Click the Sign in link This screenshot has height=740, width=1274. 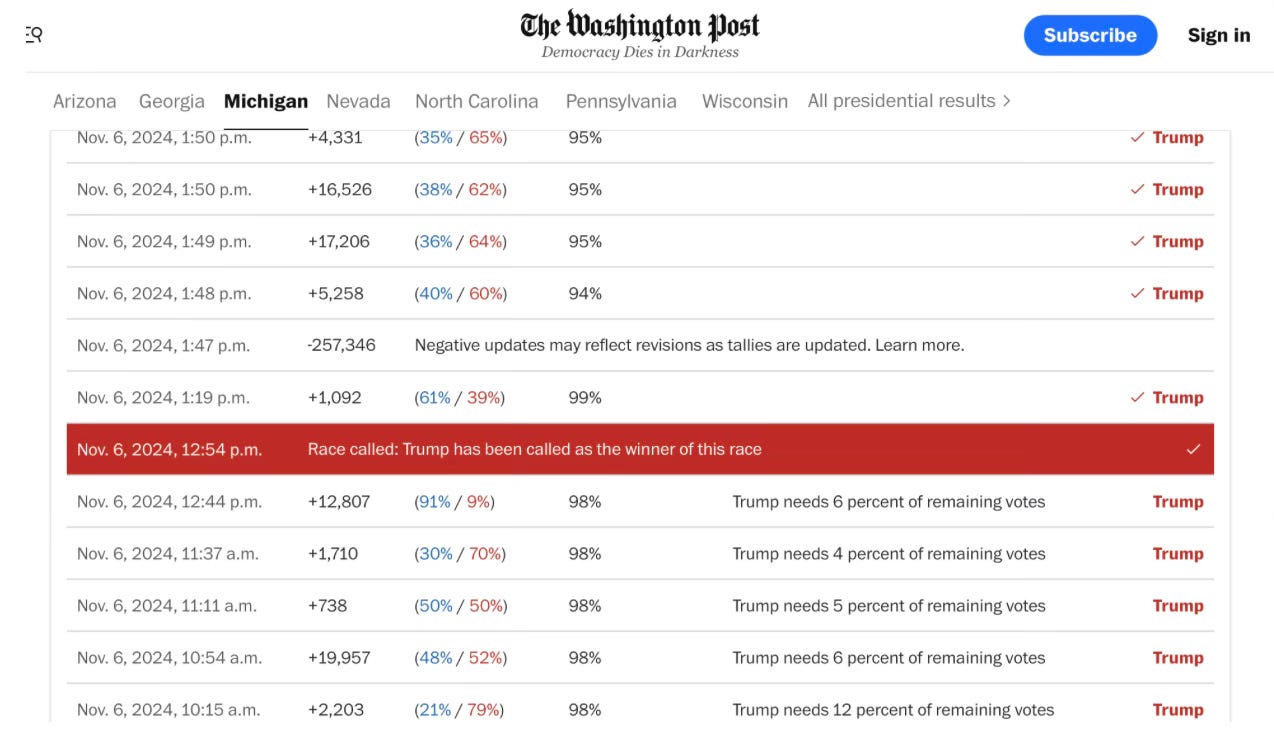pyautogui.click(x=1219, y=35)
